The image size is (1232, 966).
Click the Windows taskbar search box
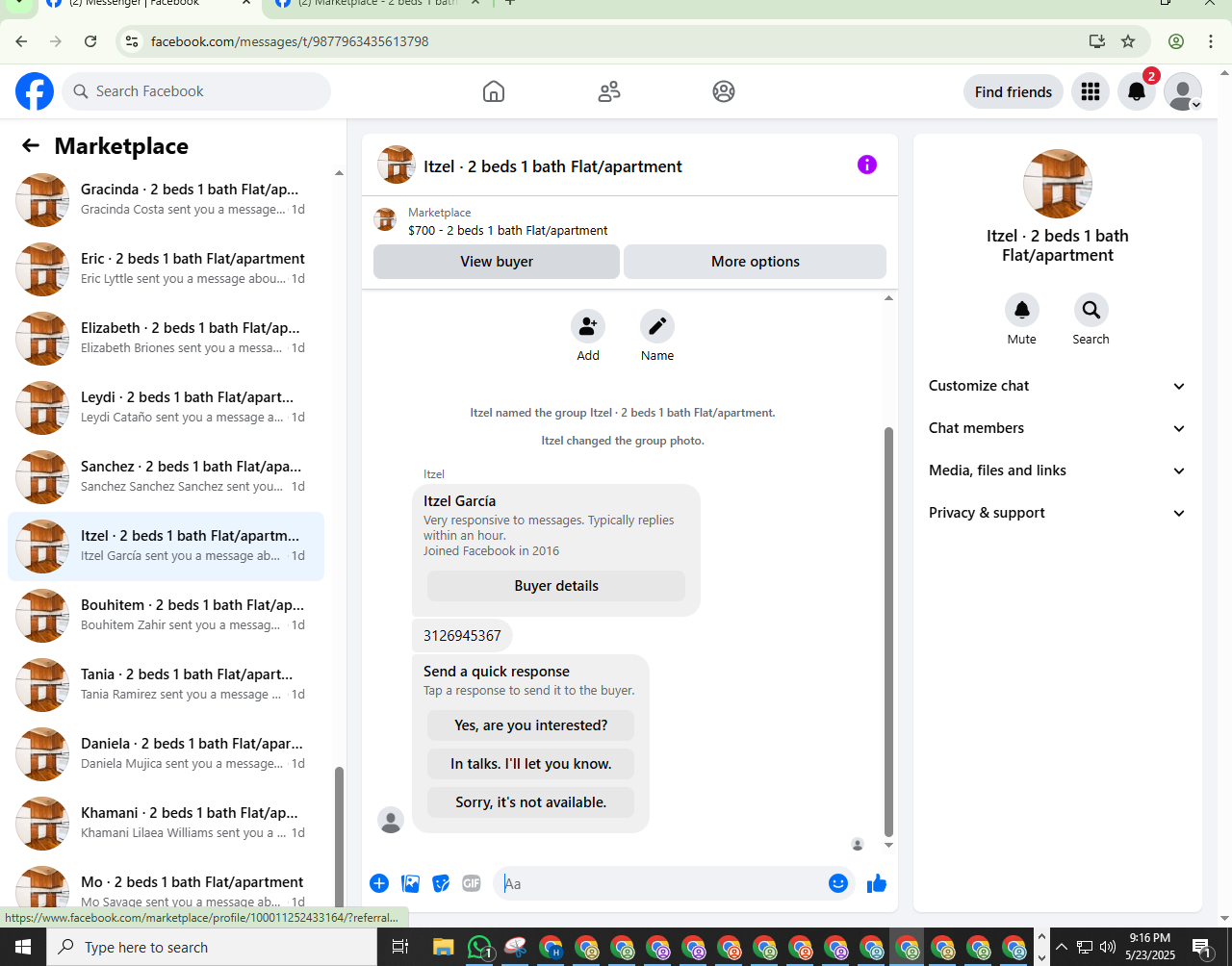tap(212, 947)
